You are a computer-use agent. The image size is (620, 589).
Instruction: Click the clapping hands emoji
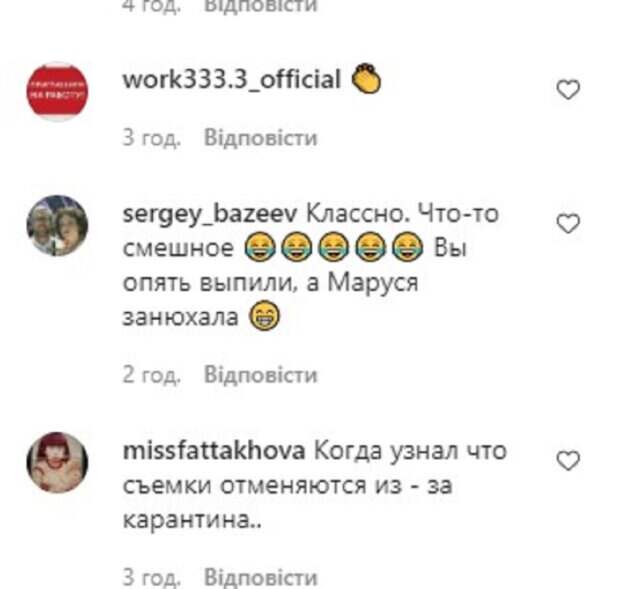pyautogui.click(x=367, y=79)
